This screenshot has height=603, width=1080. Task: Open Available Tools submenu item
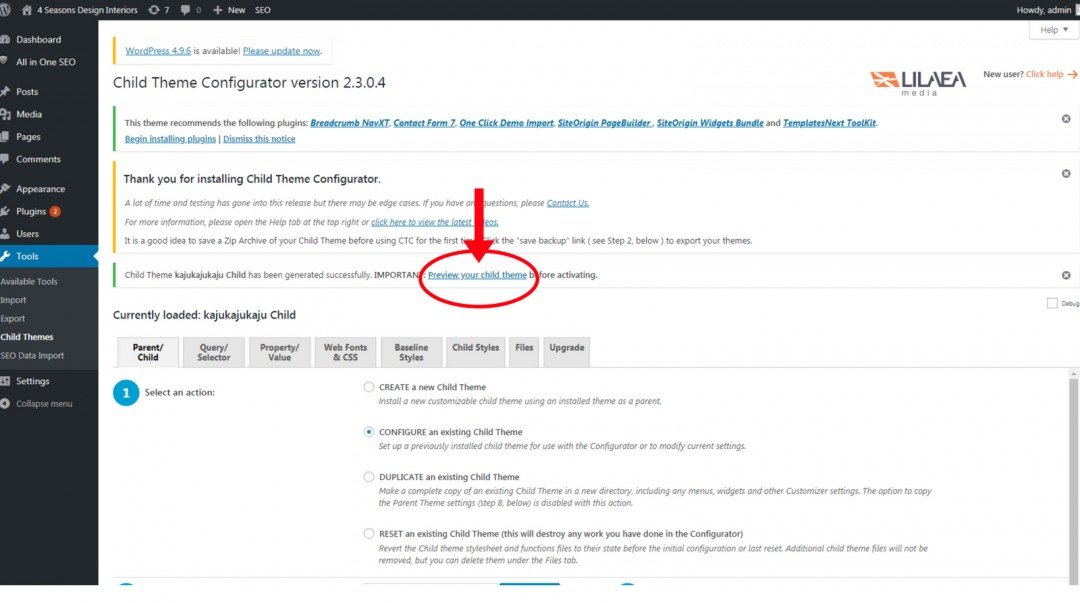point(29,281)
